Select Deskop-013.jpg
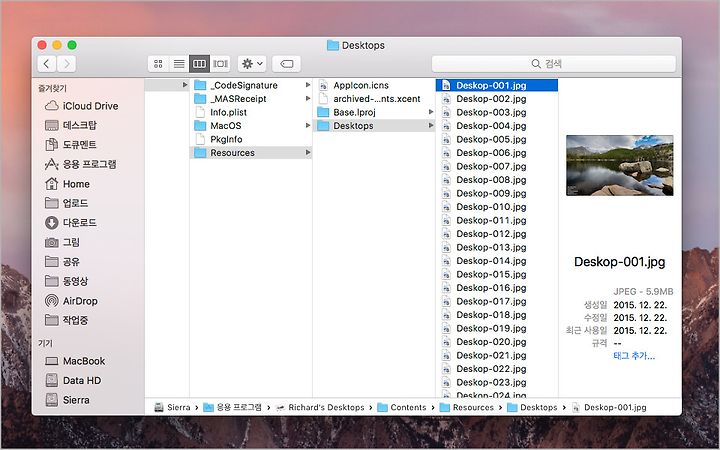The height and width of the screenshot is (450, 720). (497, 247)
